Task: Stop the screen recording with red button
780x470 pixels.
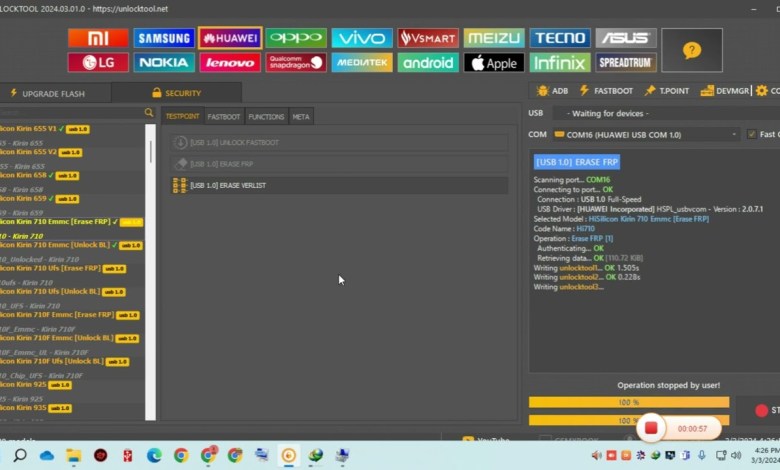Action: (650, 428)
